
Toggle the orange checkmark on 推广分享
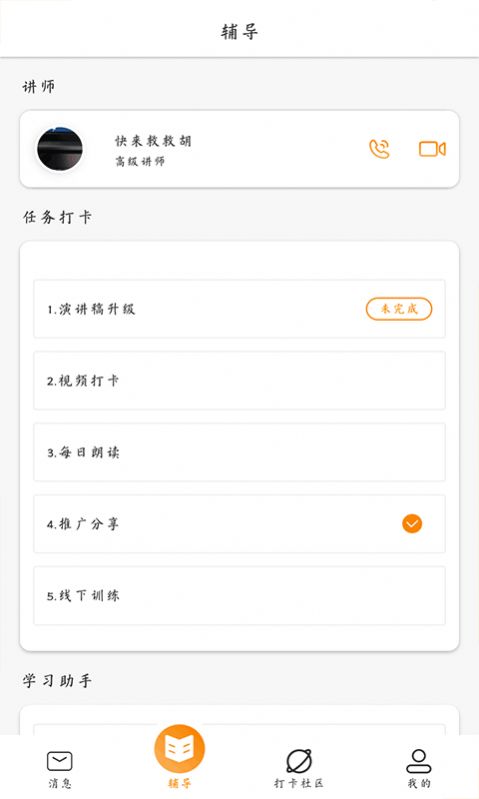pyautogui.click(x=412, y=523)
